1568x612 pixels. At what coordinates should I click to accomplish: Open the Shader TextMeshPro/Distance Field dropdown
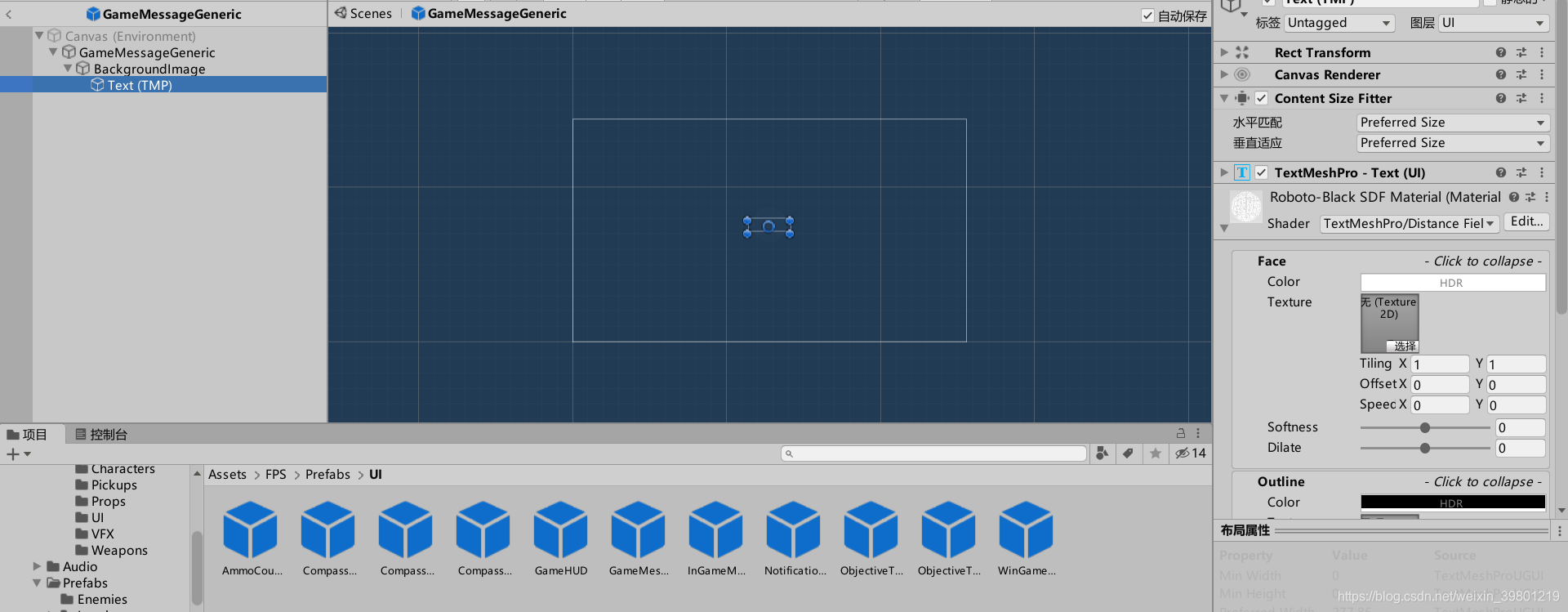pyautogui.click(x=1409, y=223)
